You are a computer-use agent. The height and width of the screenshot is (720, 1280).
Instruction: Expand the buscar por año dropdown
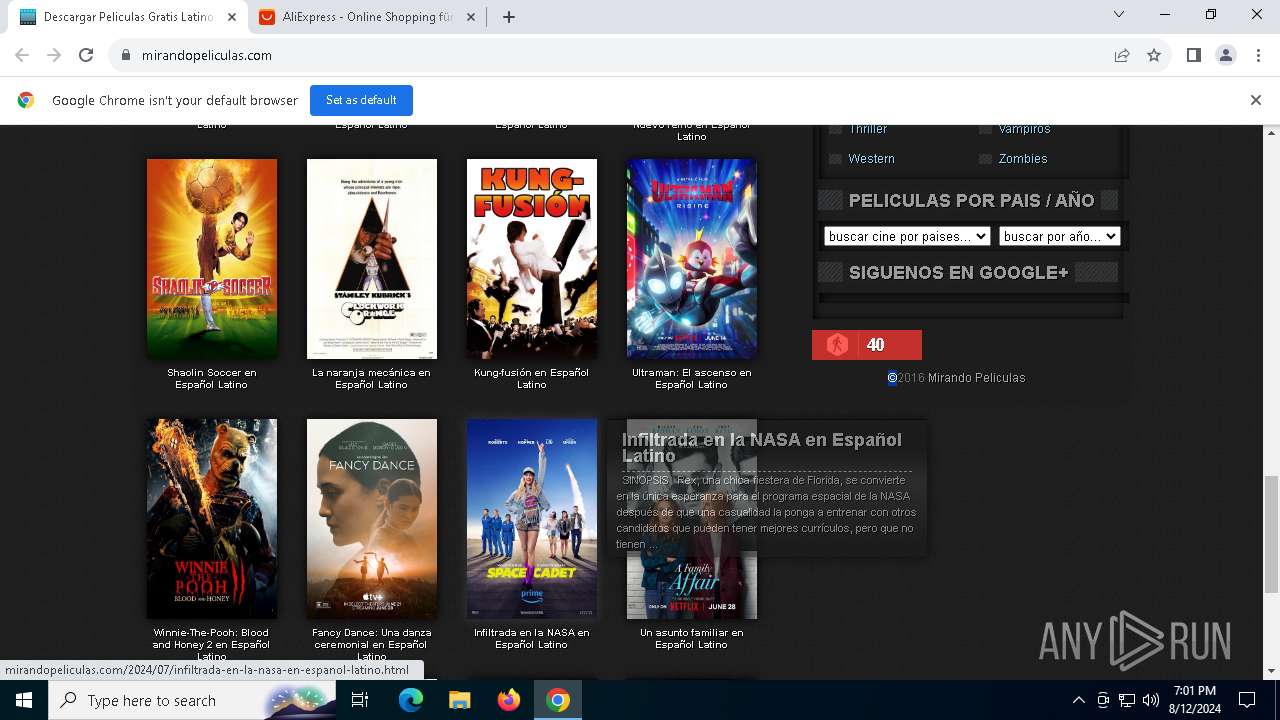[x=1059, y=237]
